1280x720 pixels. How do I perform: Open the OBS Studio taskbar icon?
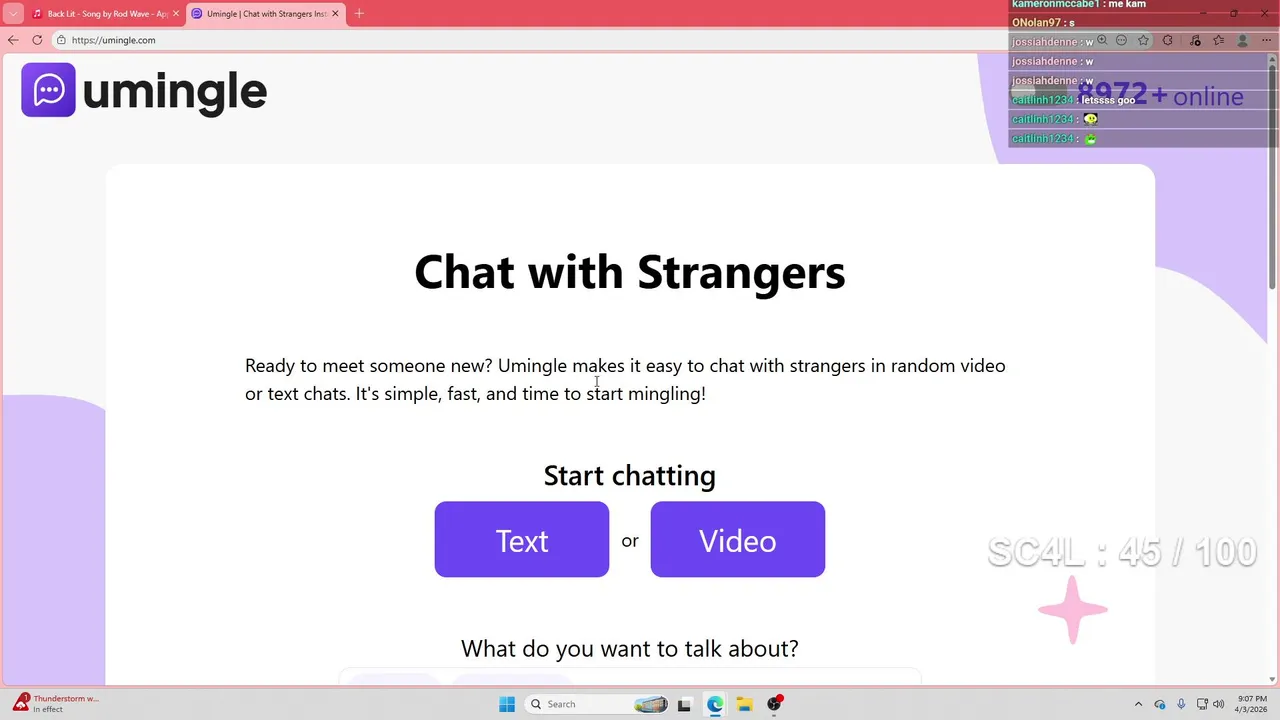tap(774, 704)
